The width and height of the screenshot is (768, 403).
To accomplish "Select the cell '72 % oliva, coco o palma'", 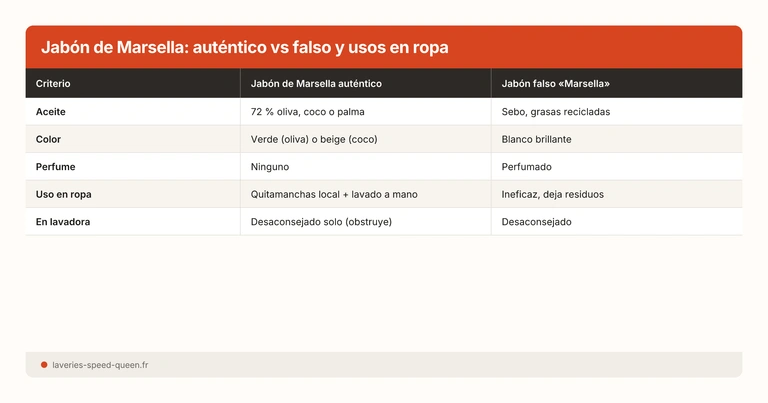I will pos(308,112).
